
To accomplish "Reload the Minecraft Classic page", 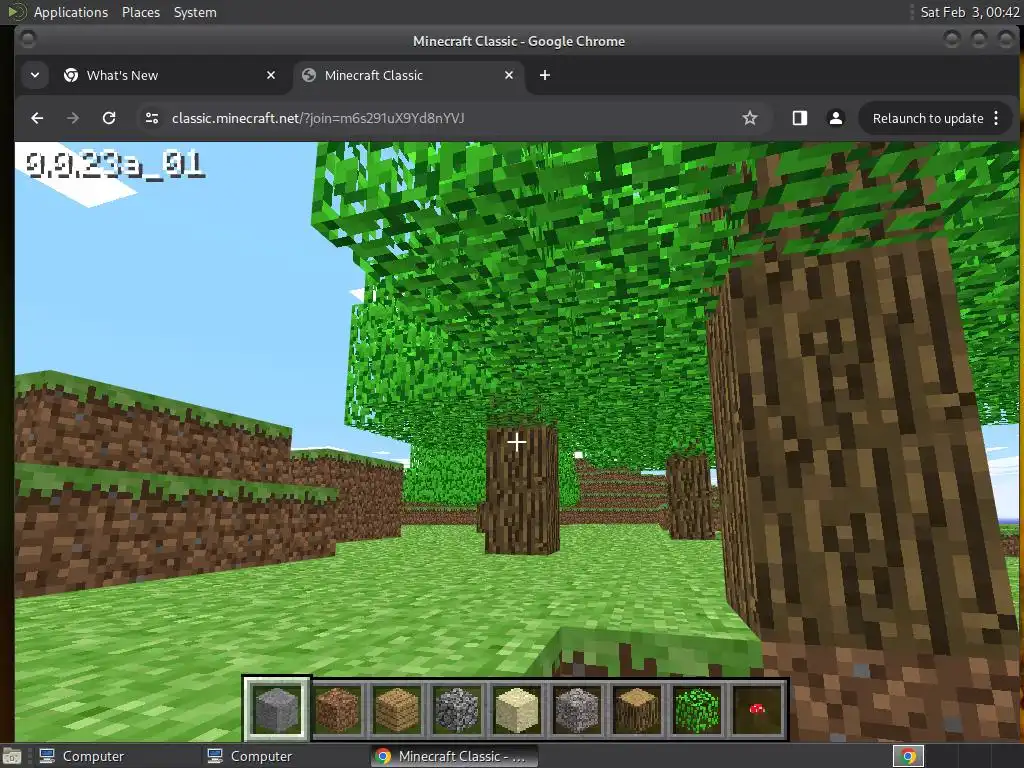I will click(x=109, y=118).
